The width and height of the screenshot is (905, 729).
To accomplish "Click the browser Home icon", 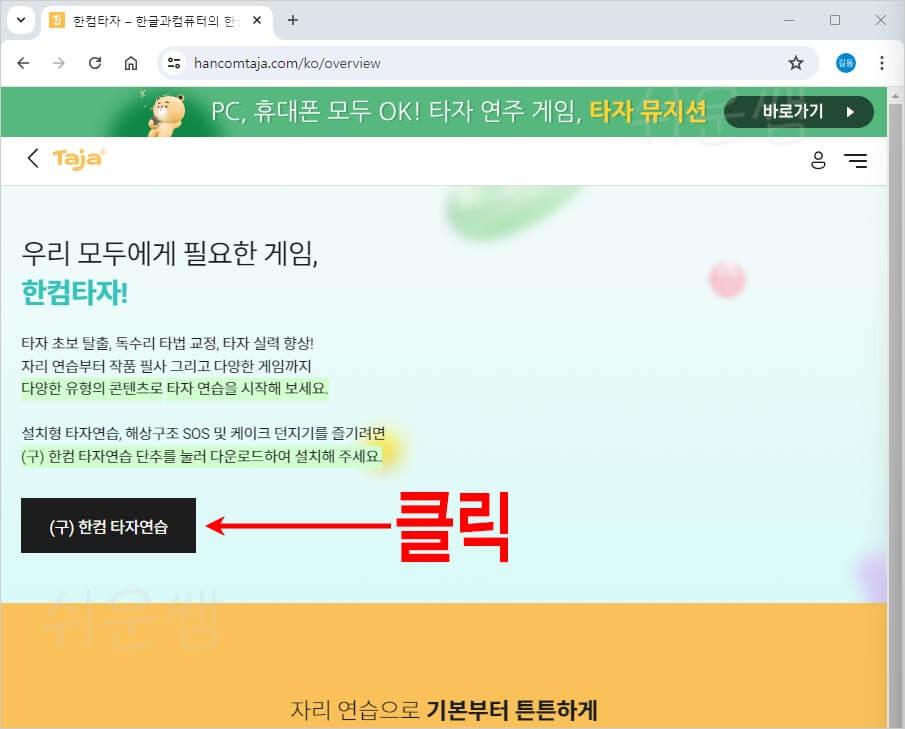I will pos(131,62).
